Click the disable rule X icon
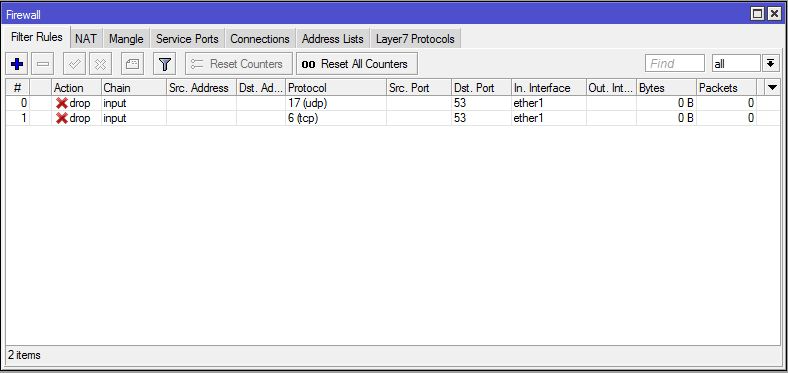The width and height of the screenshot is (788, 373). pyautogui.click(x=101, y=64)
